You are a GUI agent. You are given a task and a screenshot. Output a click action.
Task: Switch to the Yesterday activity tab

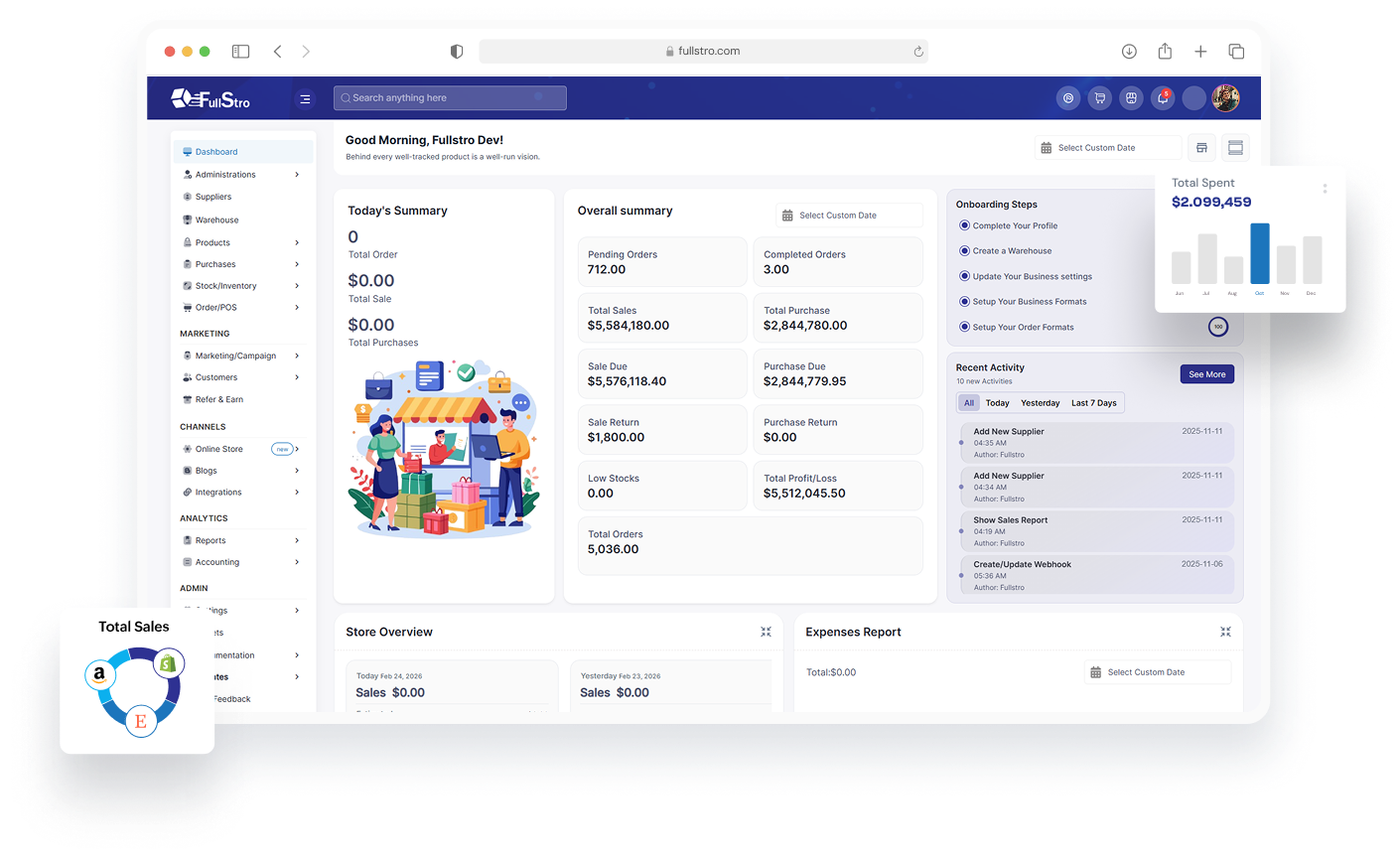point(1040,403)
